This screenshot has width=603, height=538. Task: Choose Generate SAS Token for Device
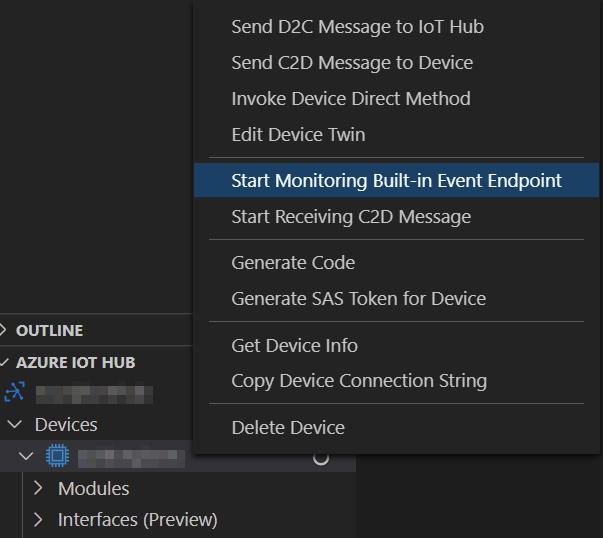[396, 298]
